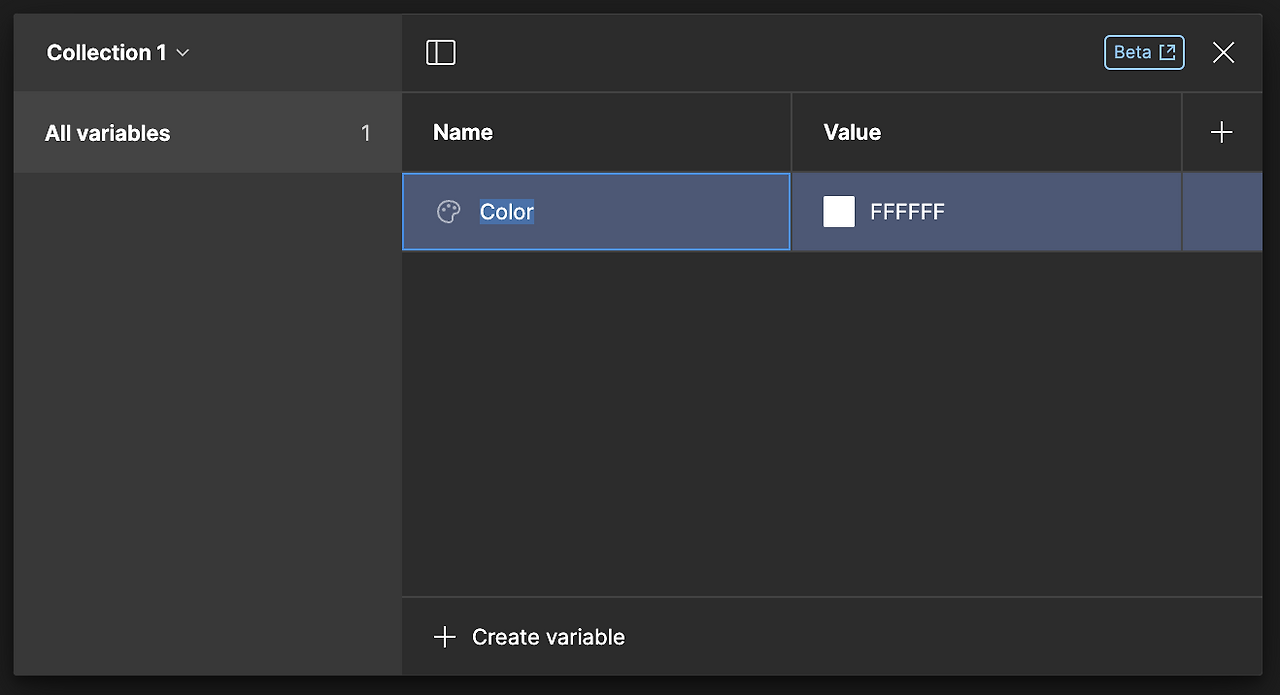Edit the FFFFFF hex value
Screen dimensions: 1280x695
coord(907,211)
